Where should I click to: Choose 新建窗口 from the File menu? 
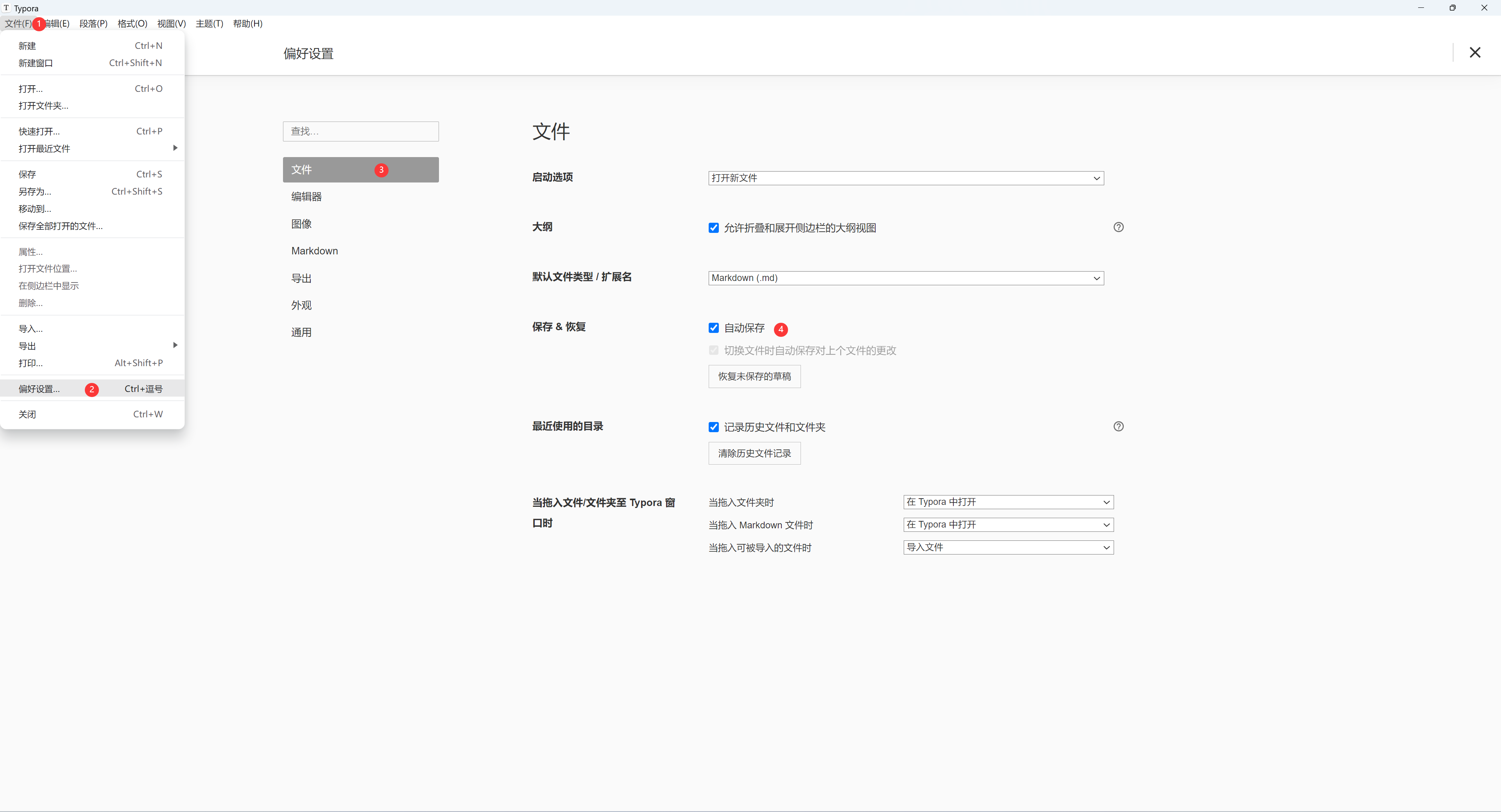[92, 63]
